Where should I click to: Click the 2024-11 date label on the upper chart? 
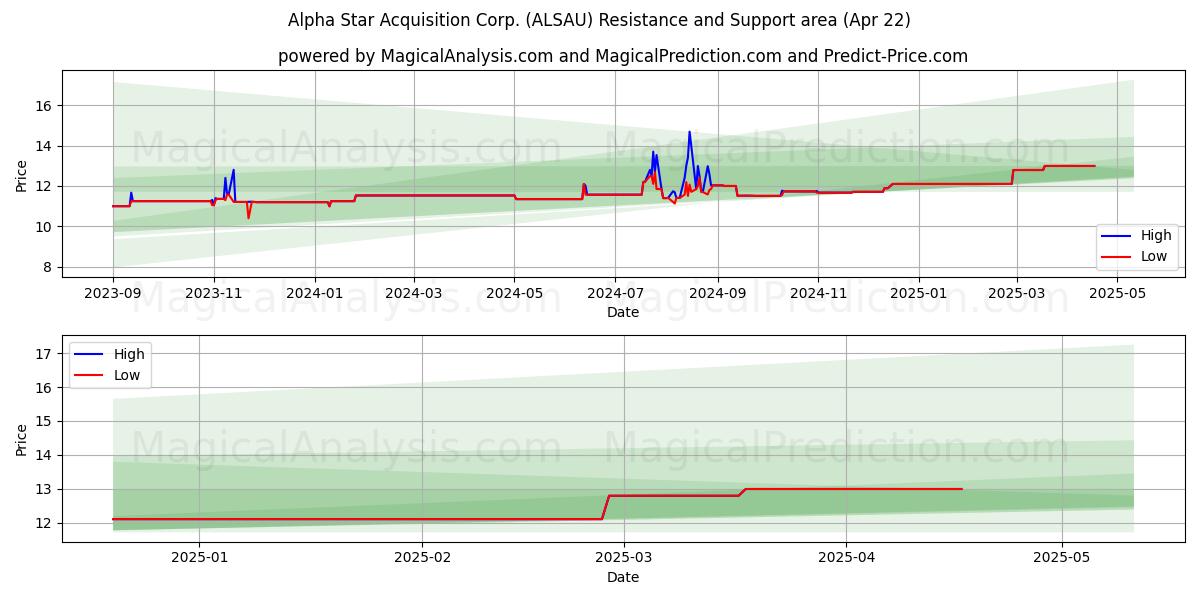coord(818,294)
